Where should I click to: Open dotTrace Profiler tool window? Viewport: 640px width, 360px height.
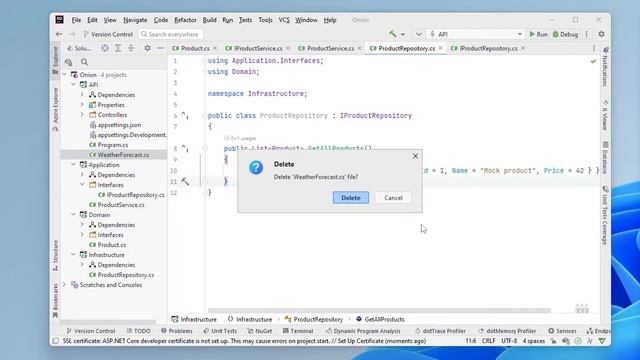pyautogui.click(x=440, y=331)
